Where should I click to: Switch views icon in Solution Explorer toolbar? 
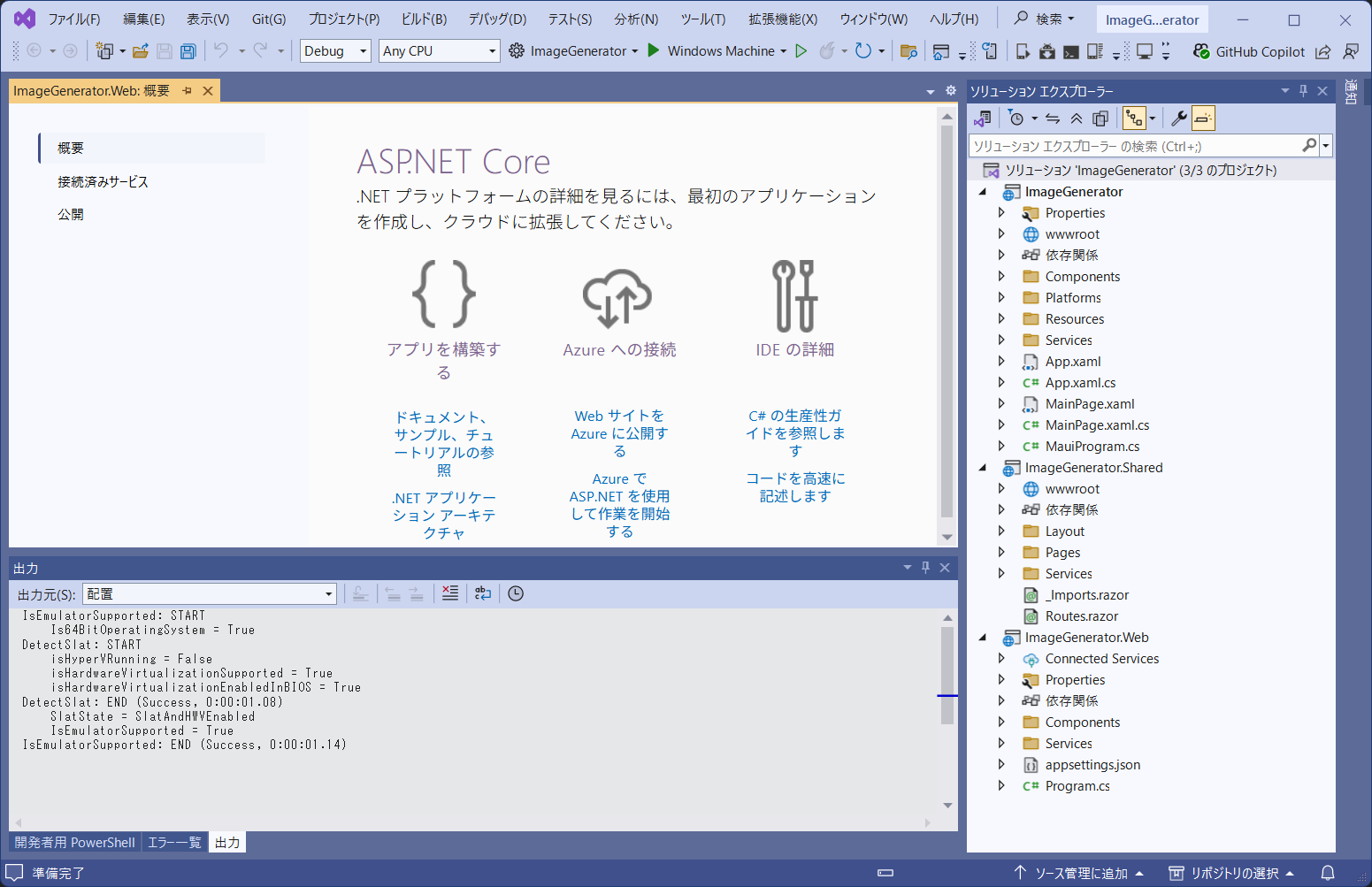click(982, 119)
